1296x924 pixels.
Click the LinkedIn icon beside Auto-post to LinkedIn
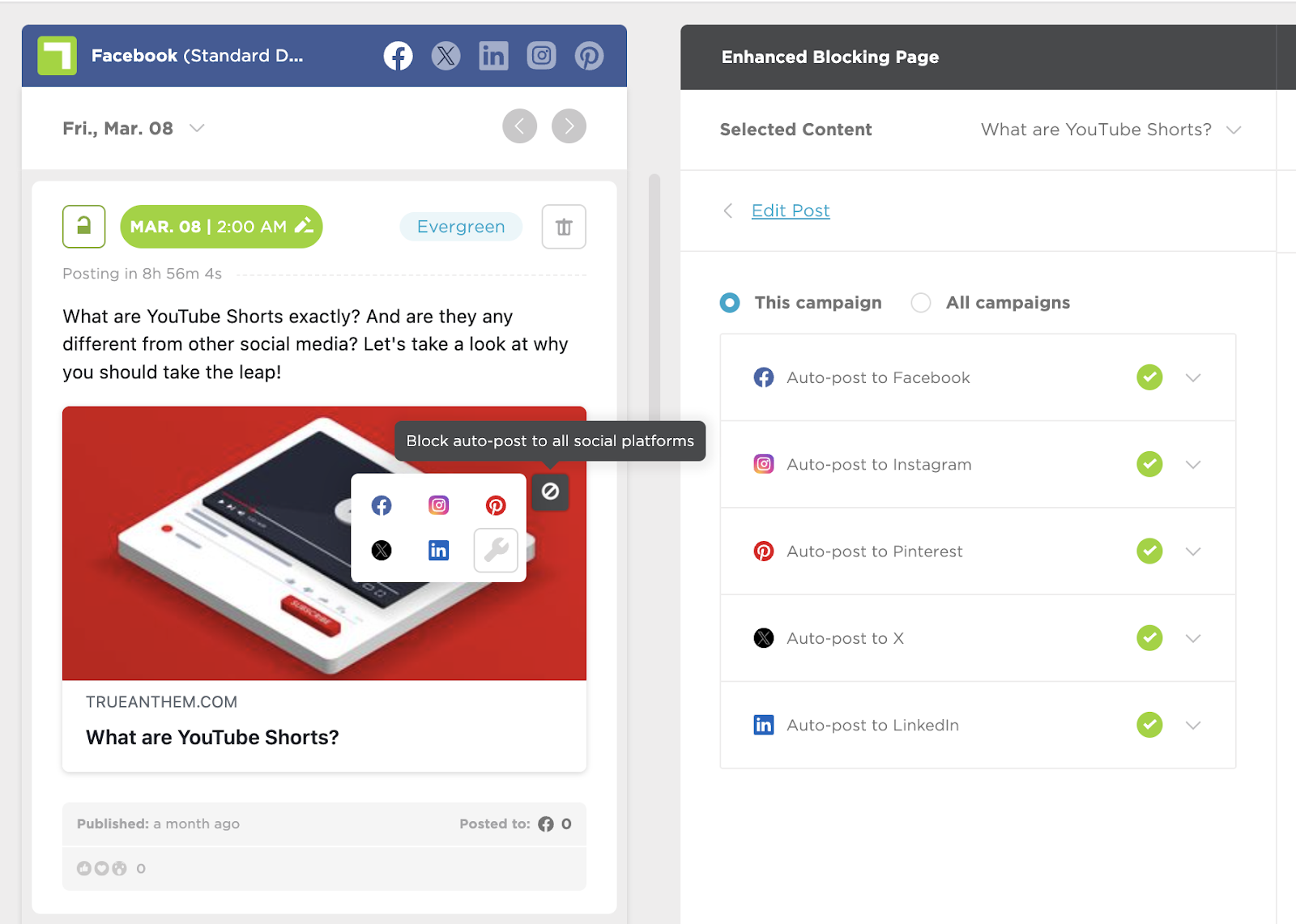pos(764,725)
